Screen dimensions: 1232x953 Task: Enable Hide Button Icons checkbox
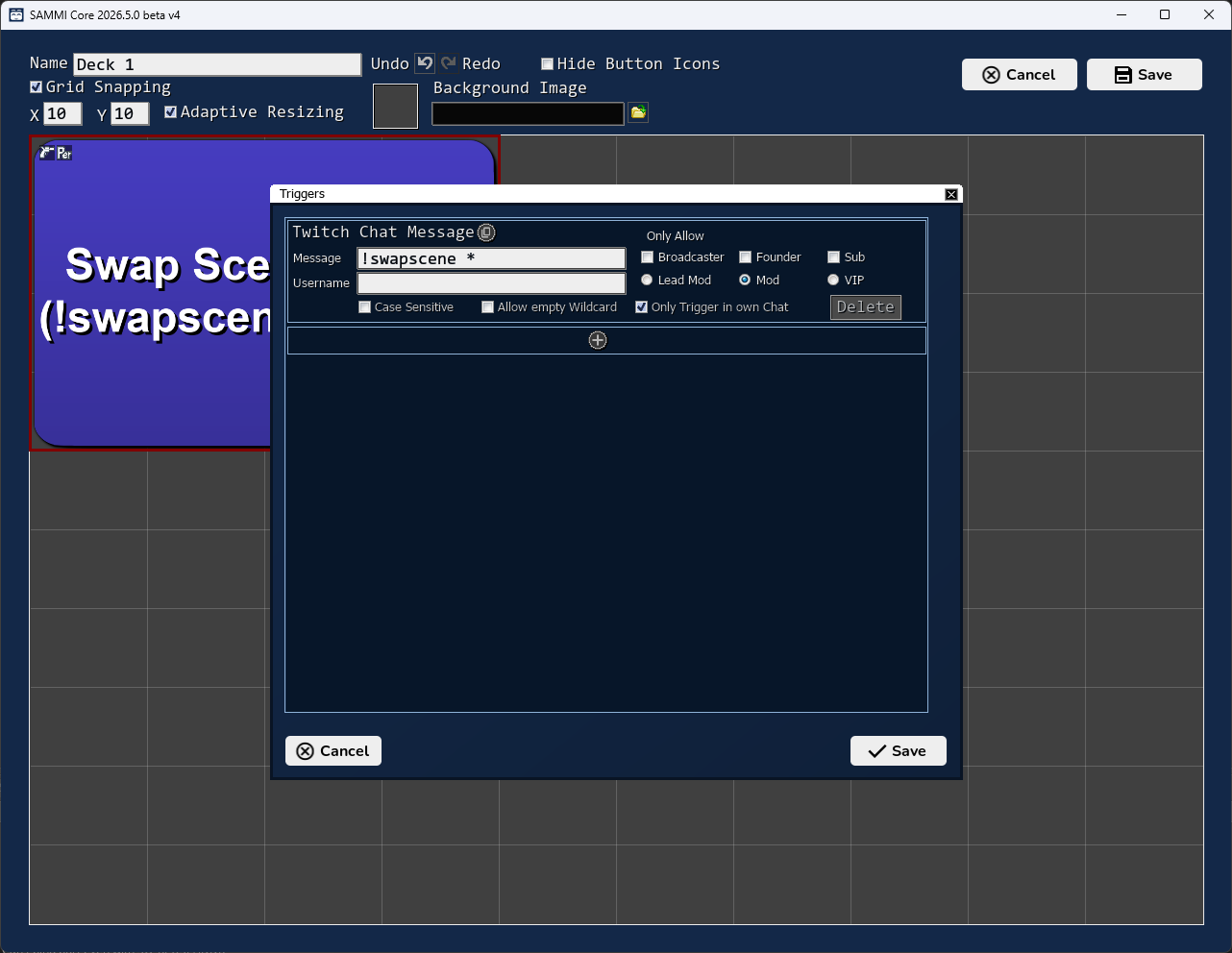pos(547,63)
